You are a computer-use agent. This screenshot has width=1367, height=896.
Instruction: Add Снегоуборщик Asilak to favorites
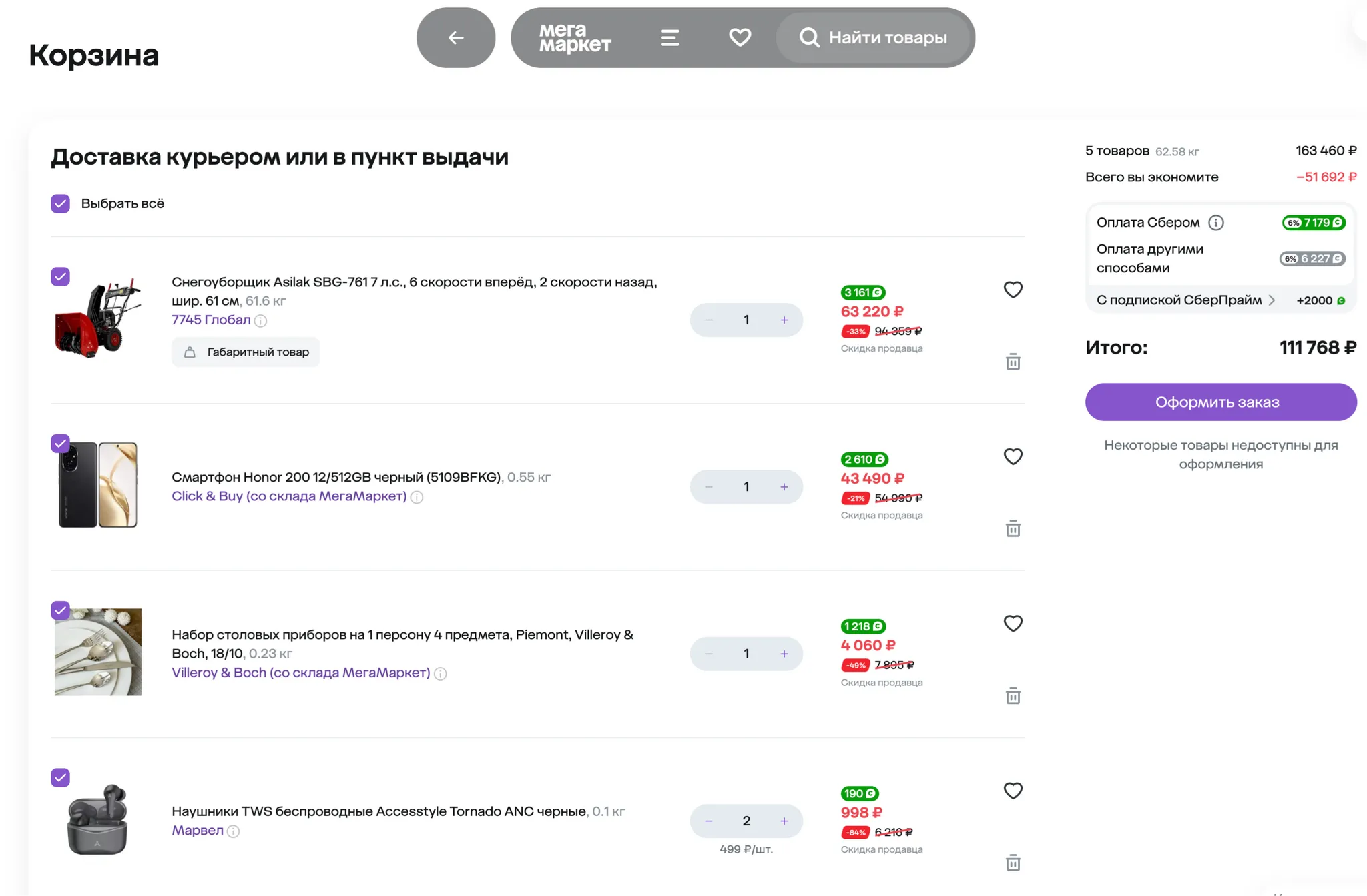[1013, 290]
